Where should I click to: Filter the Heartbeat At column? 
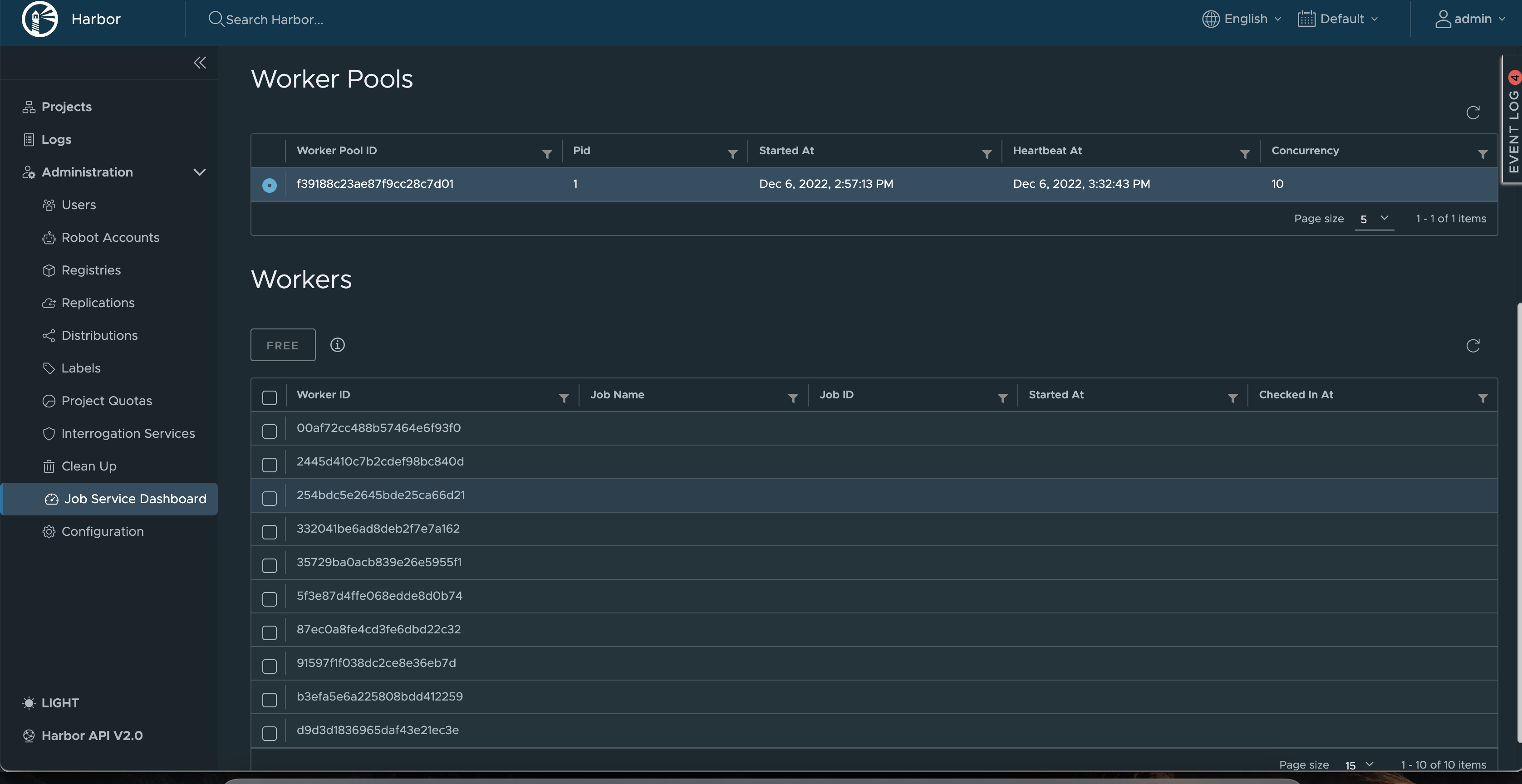1245,154
